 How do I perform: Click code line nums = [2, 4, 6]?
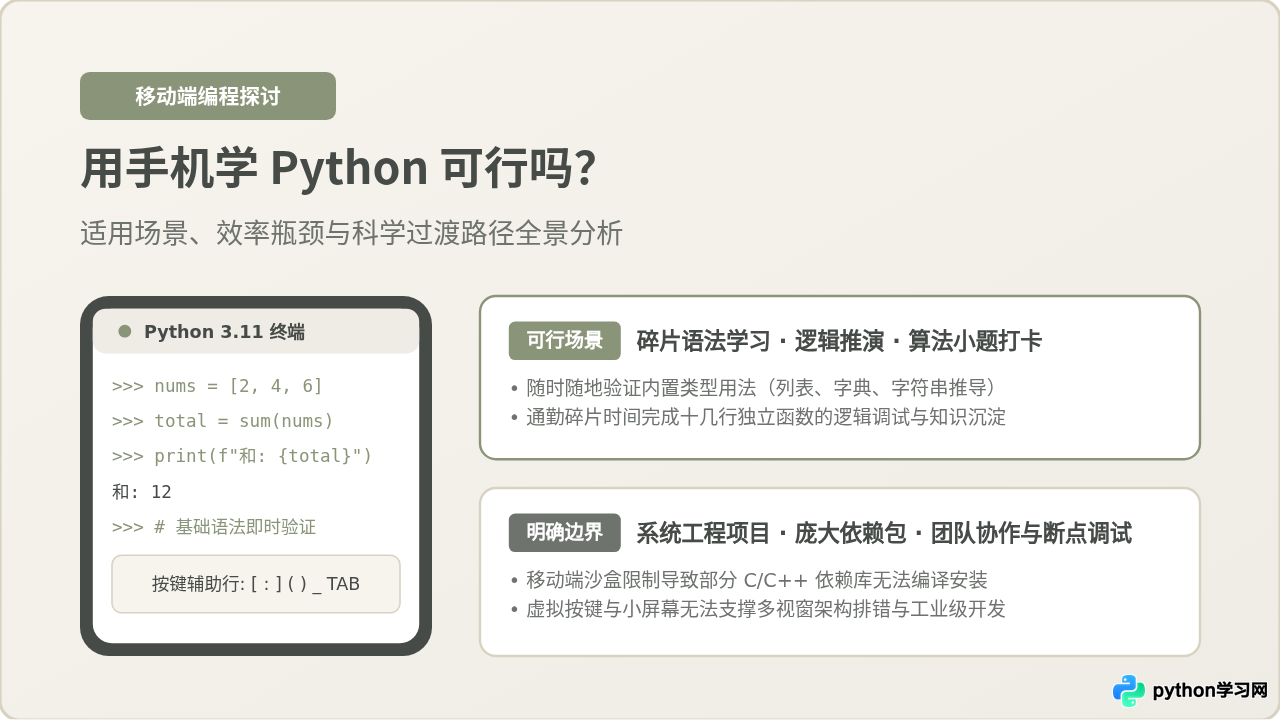pyautogui.click(x=218, y=386)
